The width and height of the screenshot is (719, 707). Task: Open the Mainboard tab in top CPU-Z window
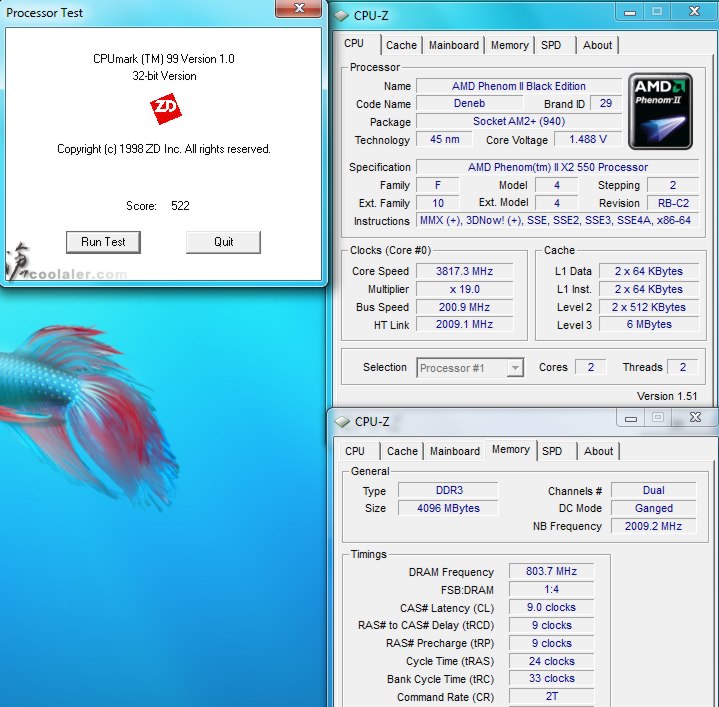point(454,45)
